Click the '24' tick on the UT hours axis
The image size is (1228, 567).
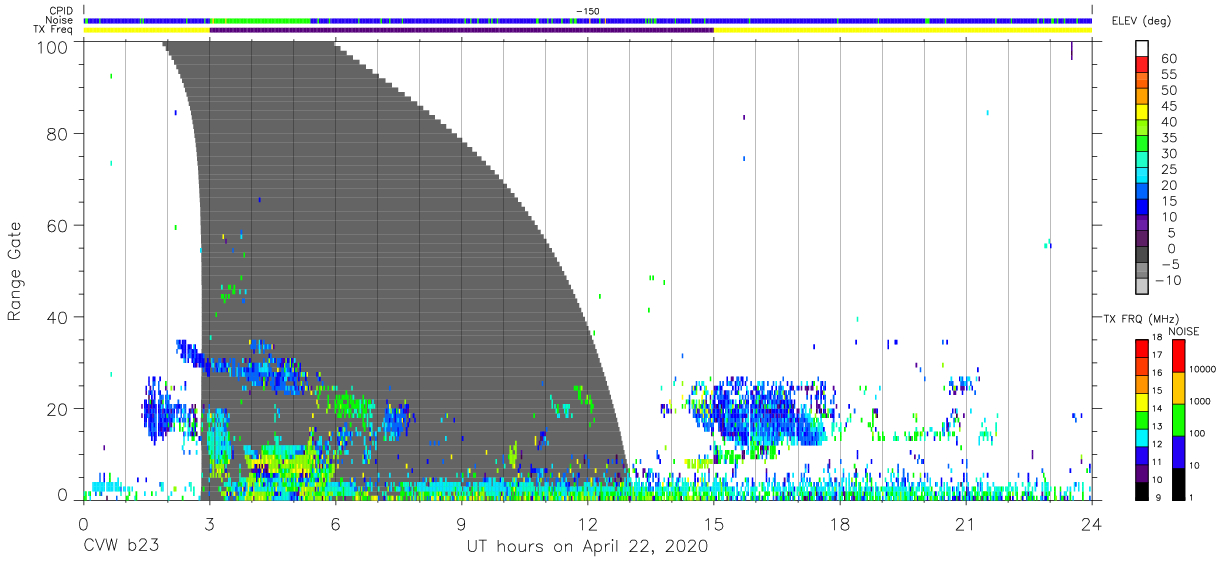(1091, 523)
